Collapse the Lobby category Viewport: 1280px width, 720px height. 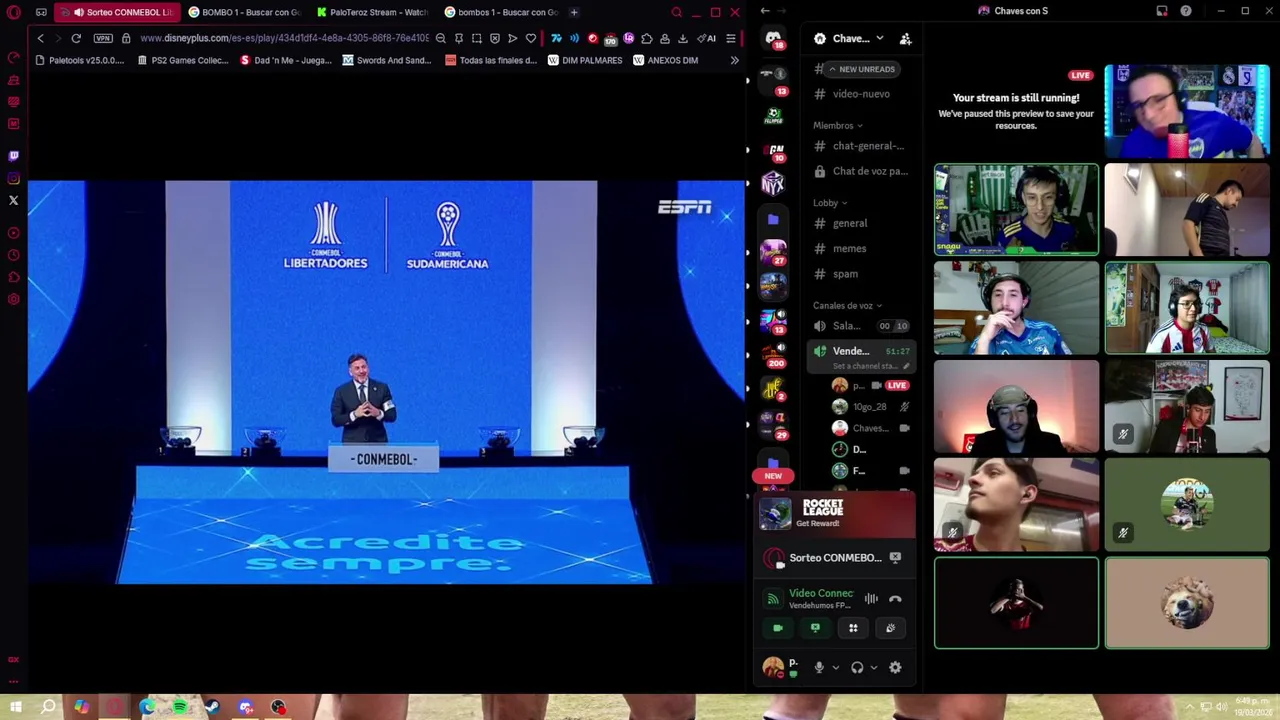pos(830,202)
